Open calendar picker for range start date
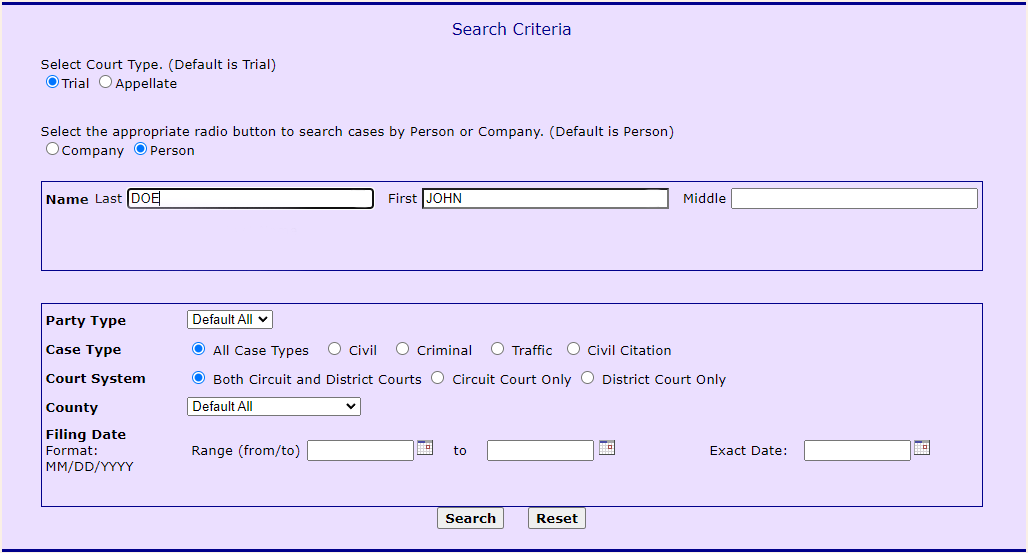This screenshot has width=1028, height=553. pos(425,448)
